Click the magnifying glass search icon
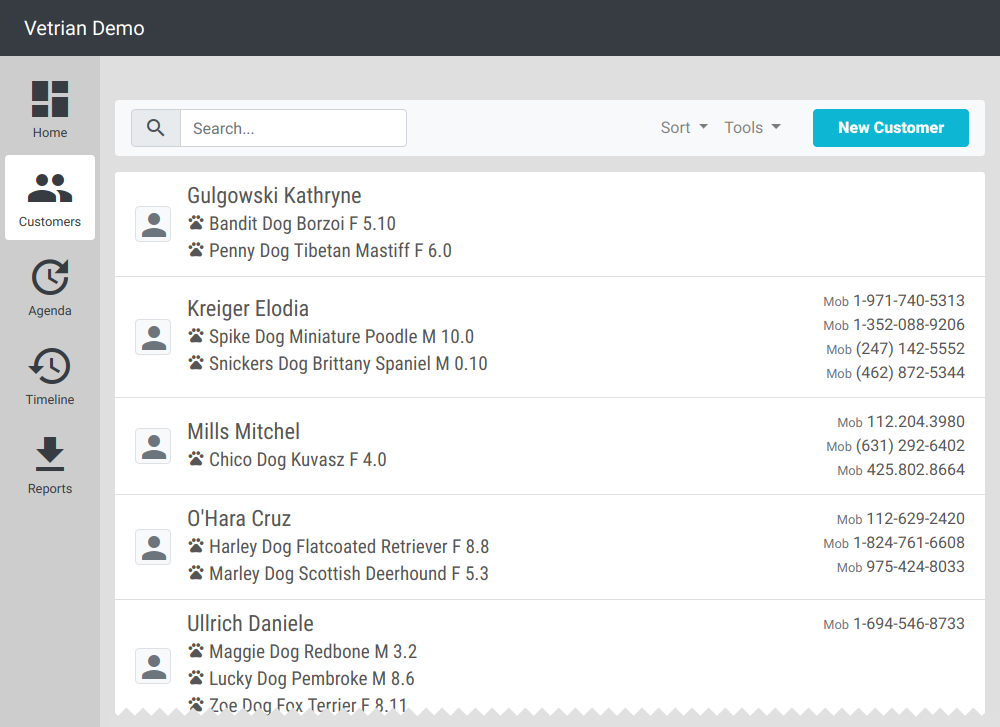 (156, 128)
